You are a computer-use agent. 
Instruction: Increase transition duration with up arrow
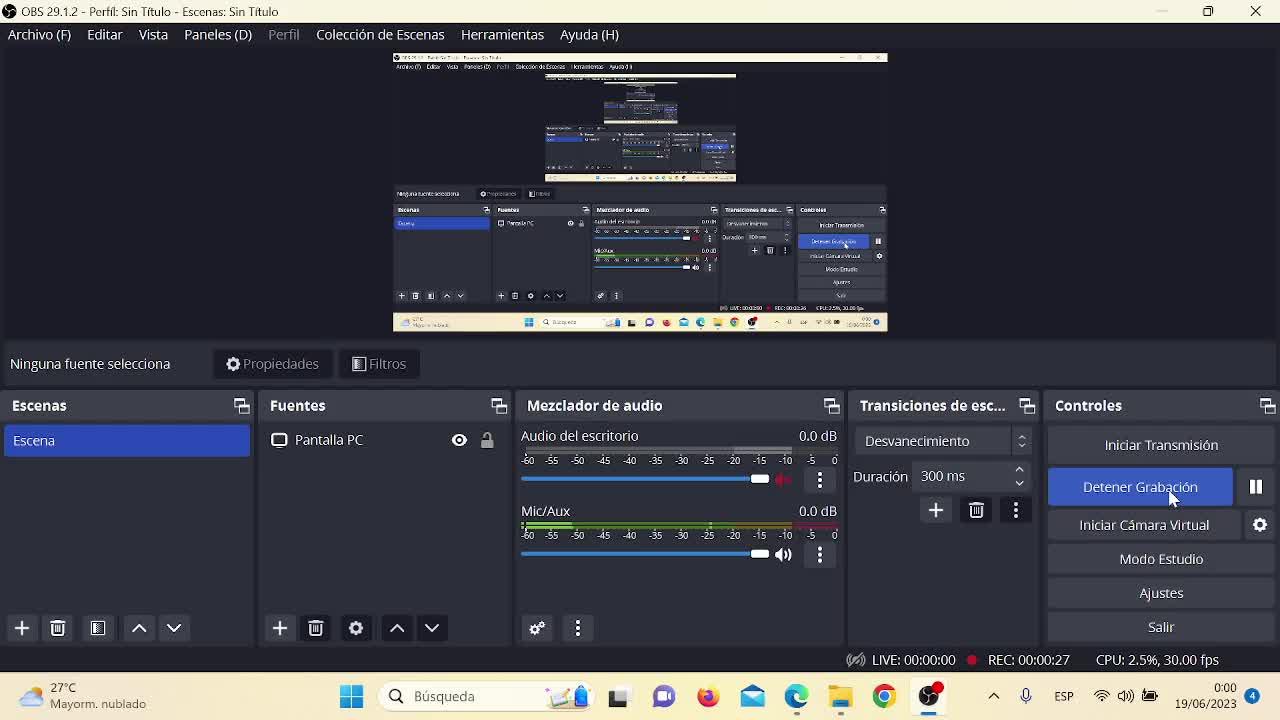click(1019, 470)
